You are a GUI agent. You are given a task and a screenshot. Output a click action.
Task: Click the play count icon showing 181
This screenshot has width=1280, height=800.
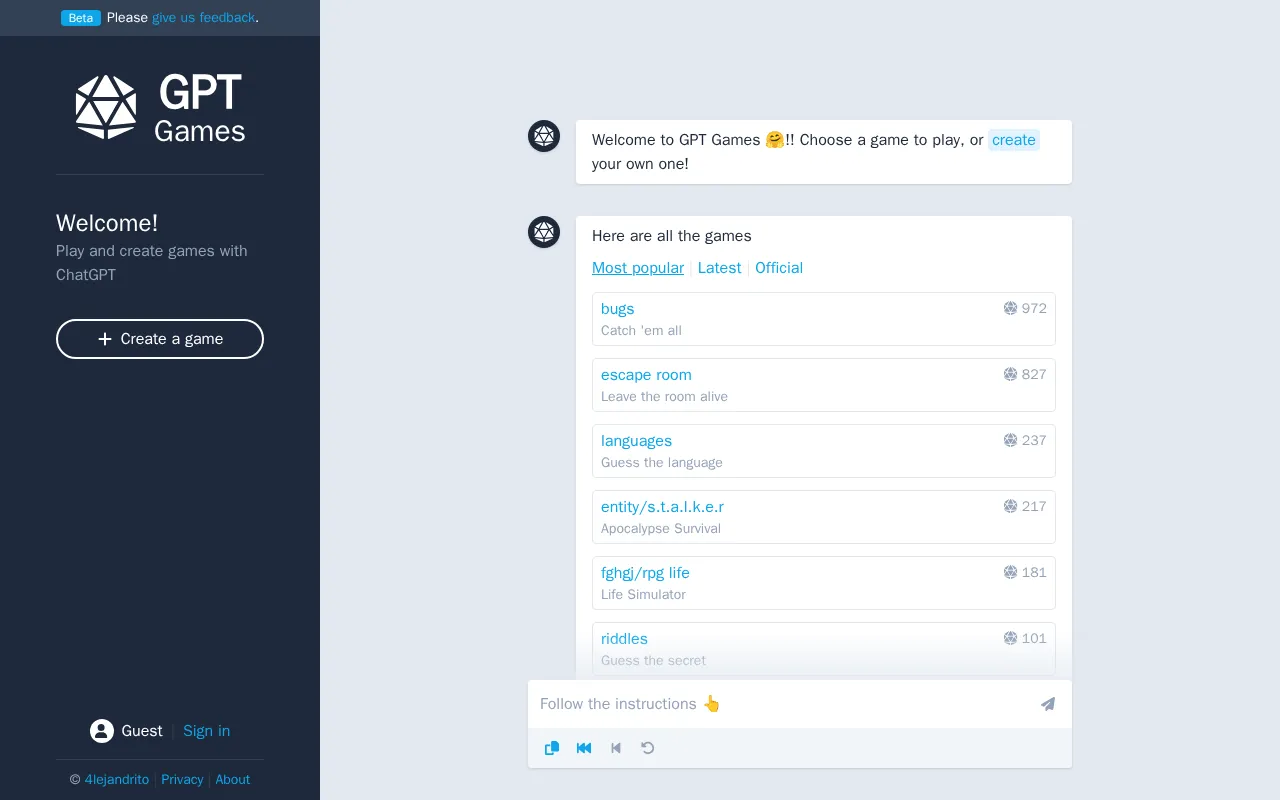click(1010, 572)
